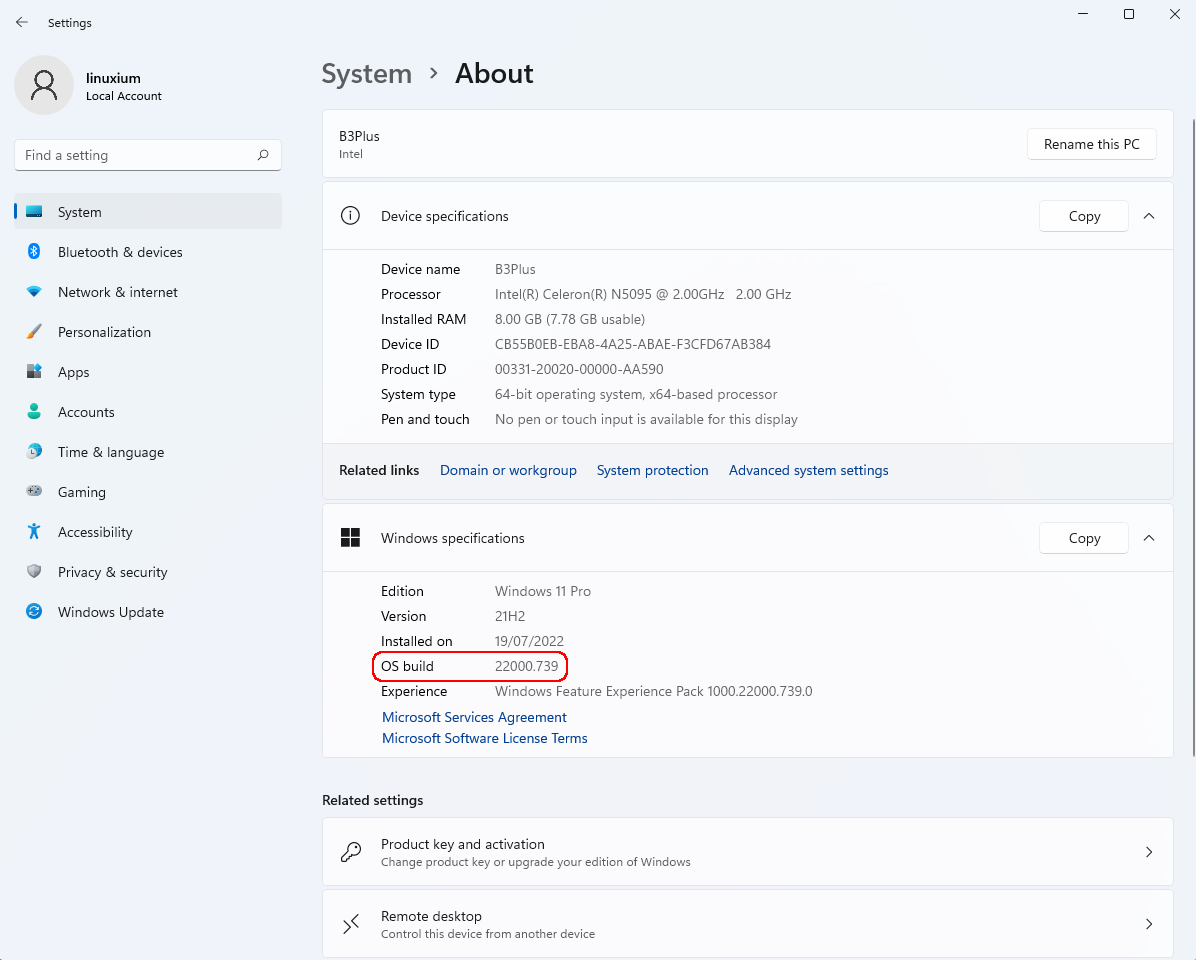Click the Version value 21H2

click(510, 616)
